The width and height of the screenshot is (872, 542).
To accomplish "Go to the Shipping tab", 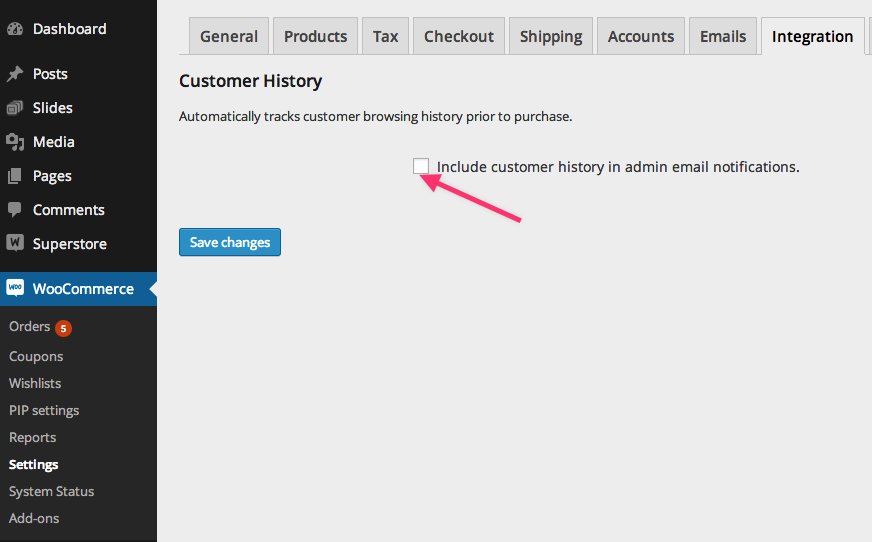I will pos(551,36).
